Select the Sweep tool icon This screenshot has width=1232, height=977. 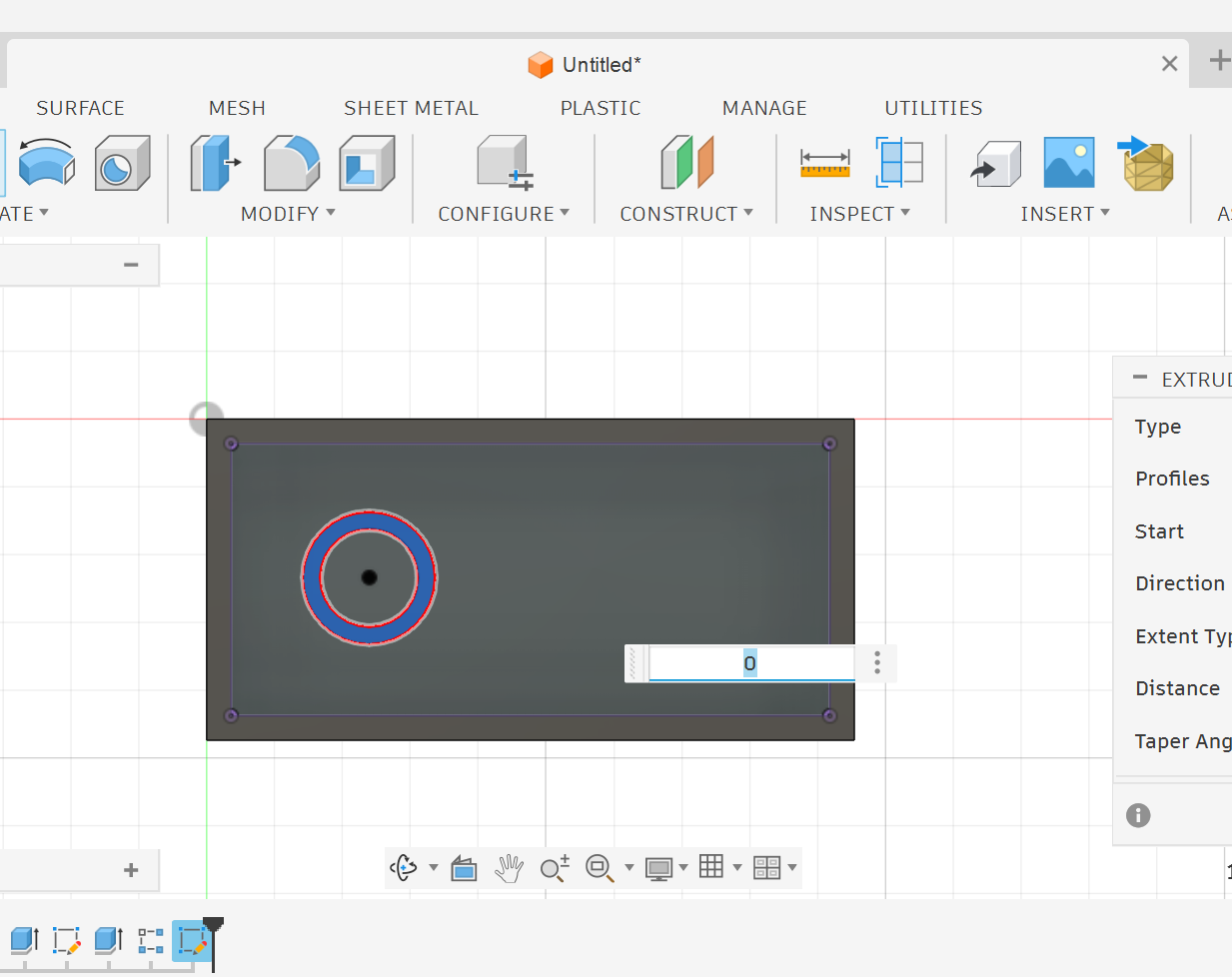click(47, 163)
